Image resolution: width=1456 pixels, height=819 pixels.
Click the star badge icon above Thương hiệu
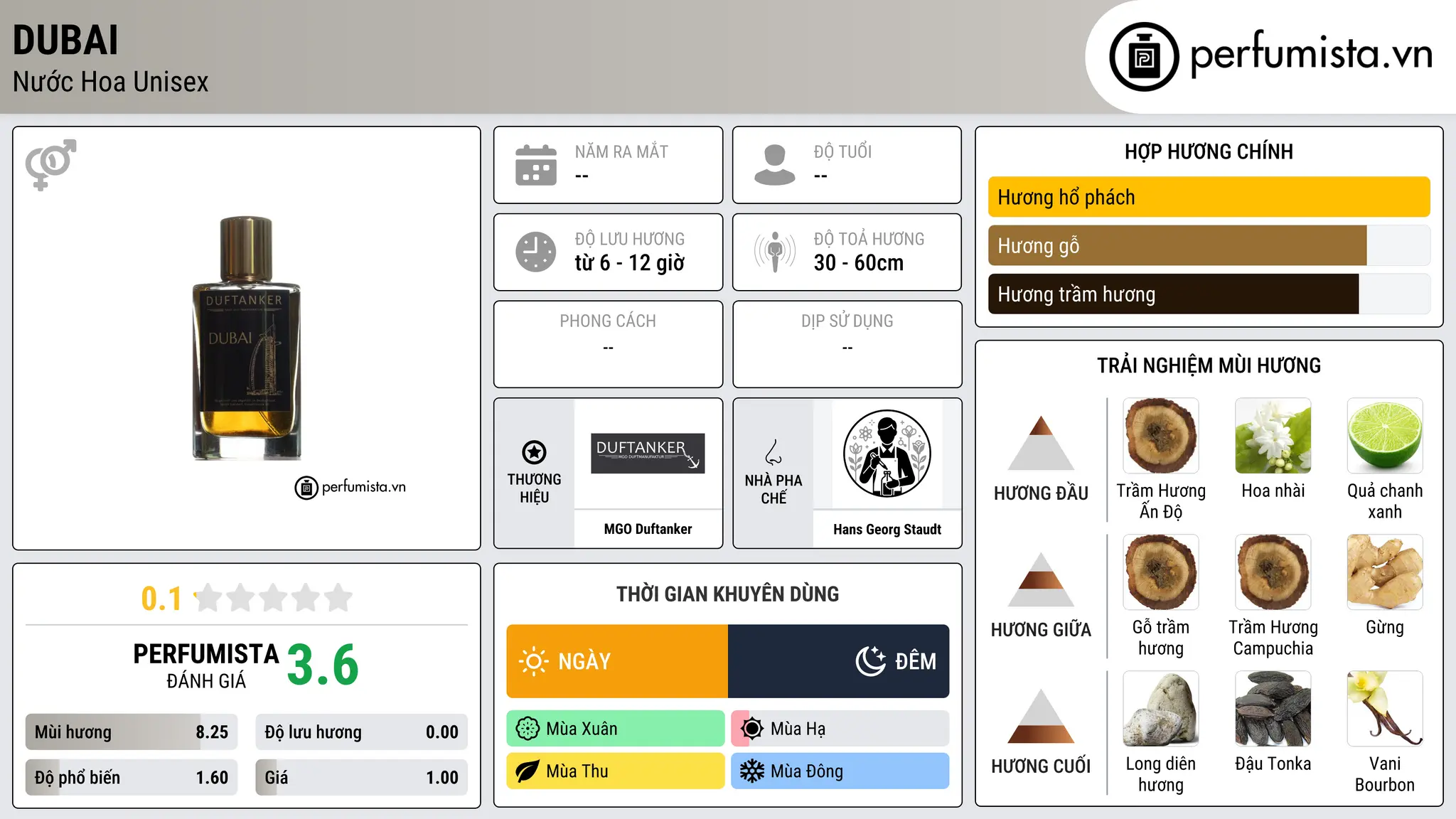tap(534, 451)
